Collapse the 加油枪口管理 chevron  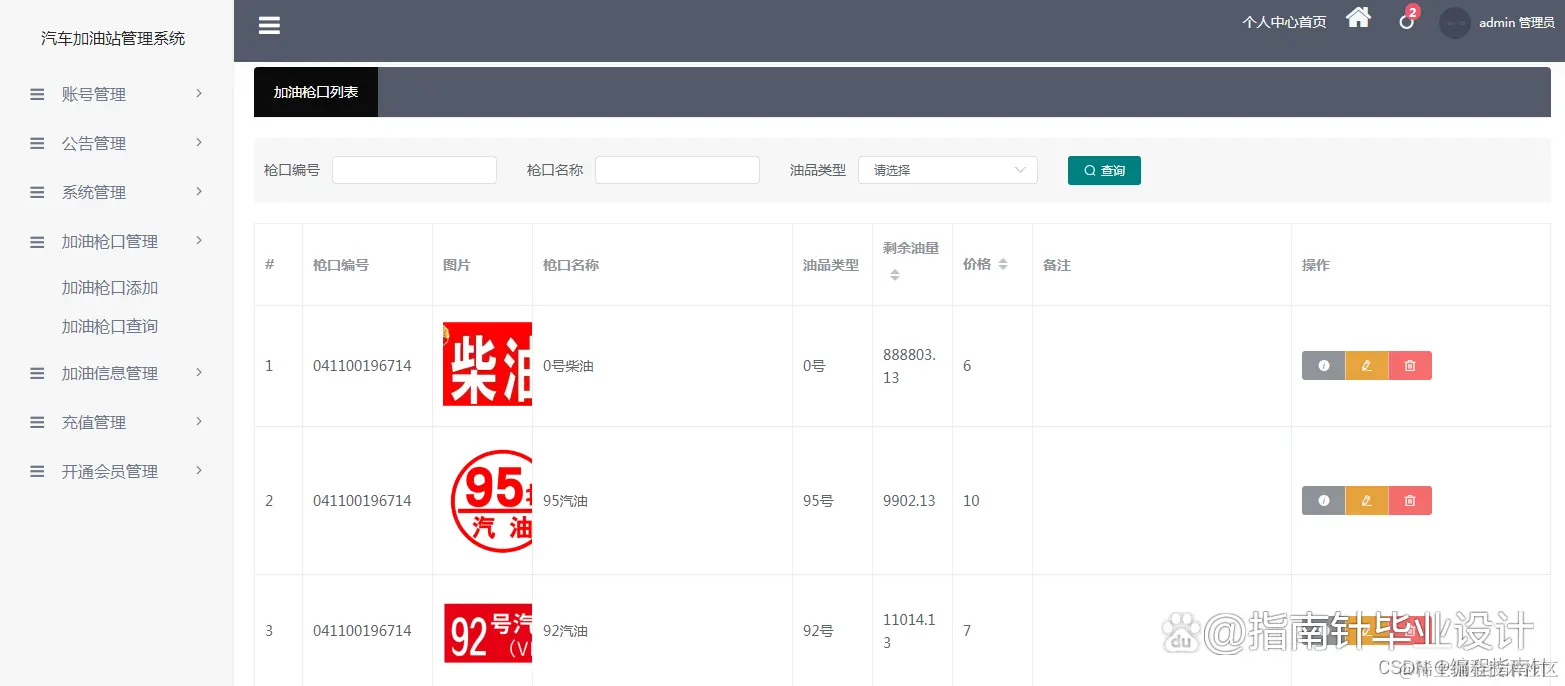click(x=199, y=240)
